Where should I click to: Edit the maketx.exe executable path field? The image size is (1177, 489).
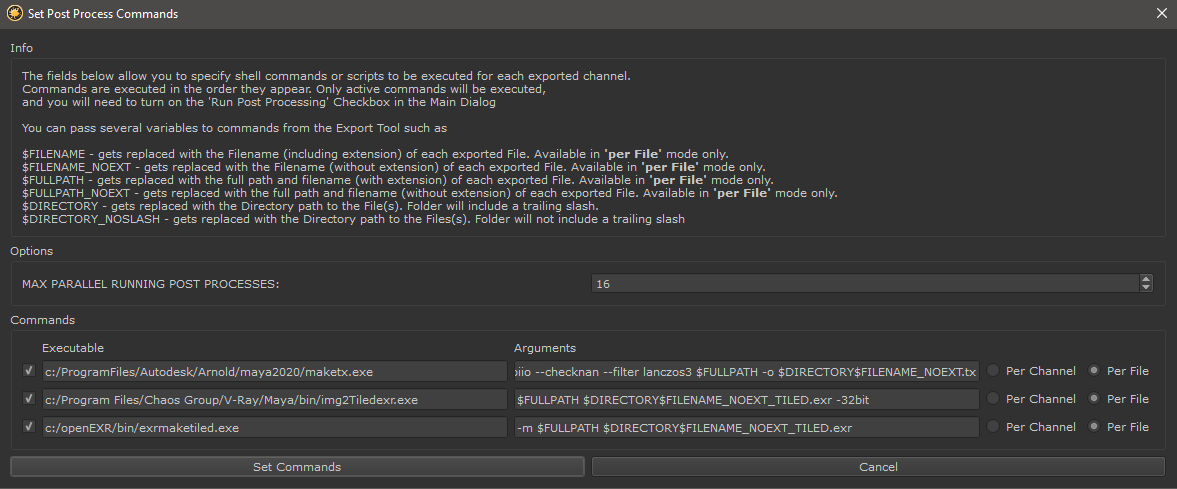(x=274, y=371)
